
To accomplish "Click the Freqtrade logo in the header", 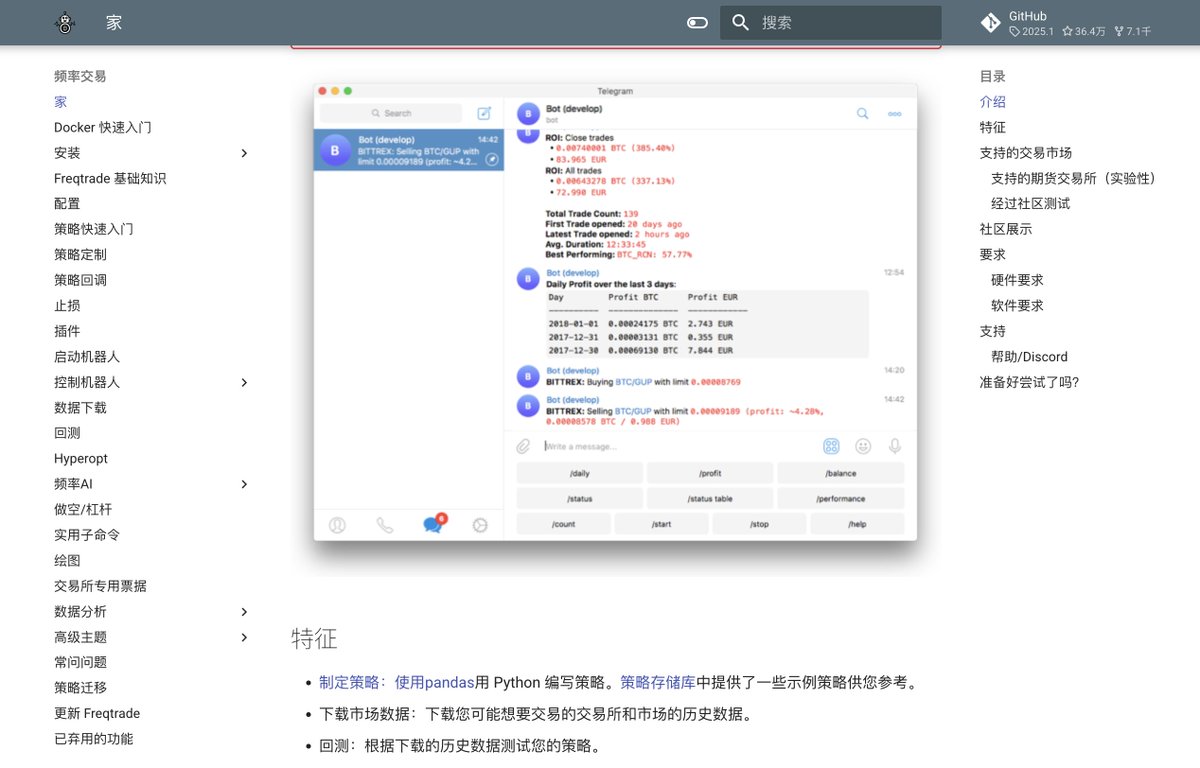I will [x=64, y=22].
